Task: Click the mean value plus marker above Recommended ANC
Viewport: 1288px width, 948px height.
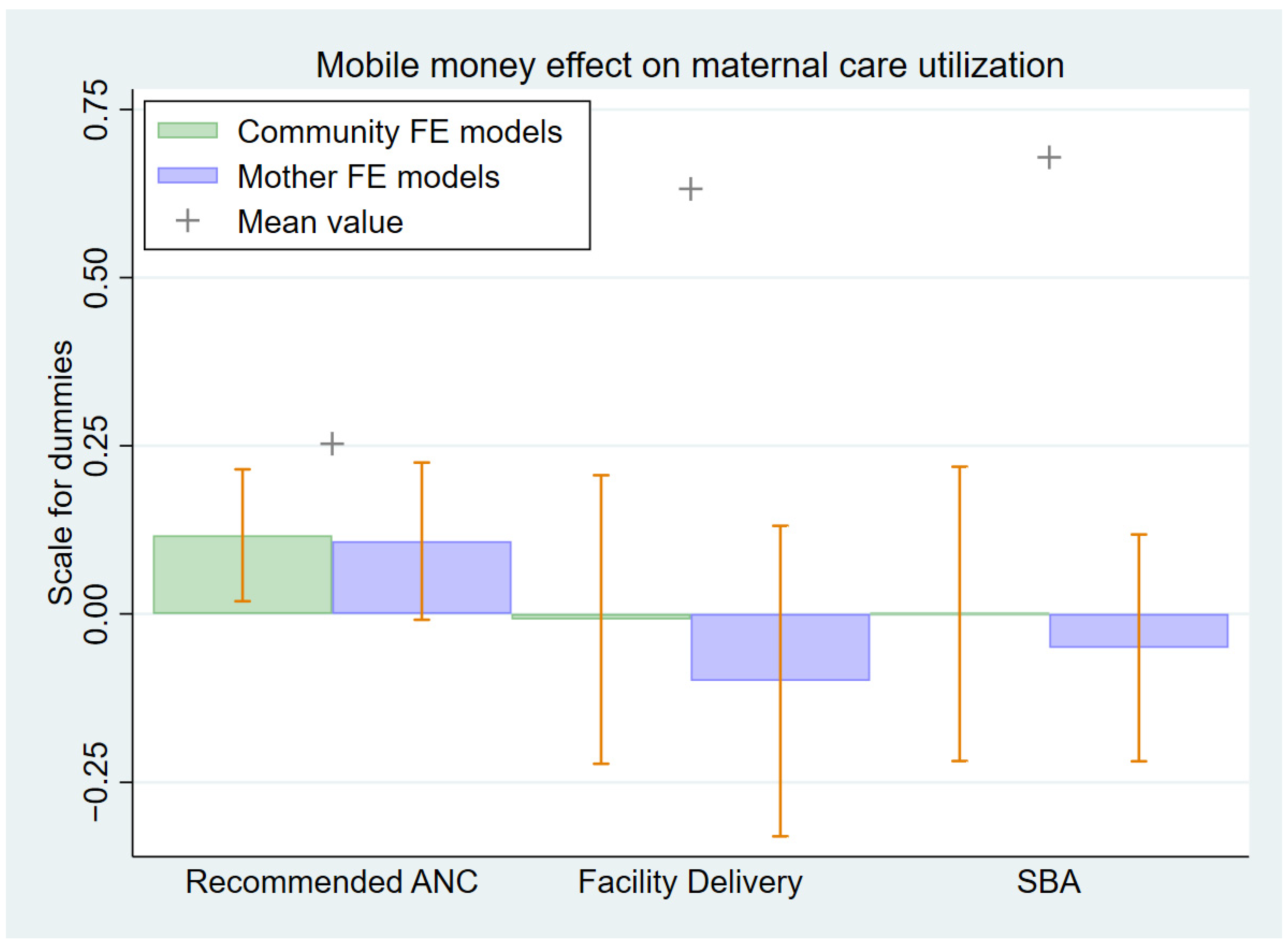Action: coord(332,444)
